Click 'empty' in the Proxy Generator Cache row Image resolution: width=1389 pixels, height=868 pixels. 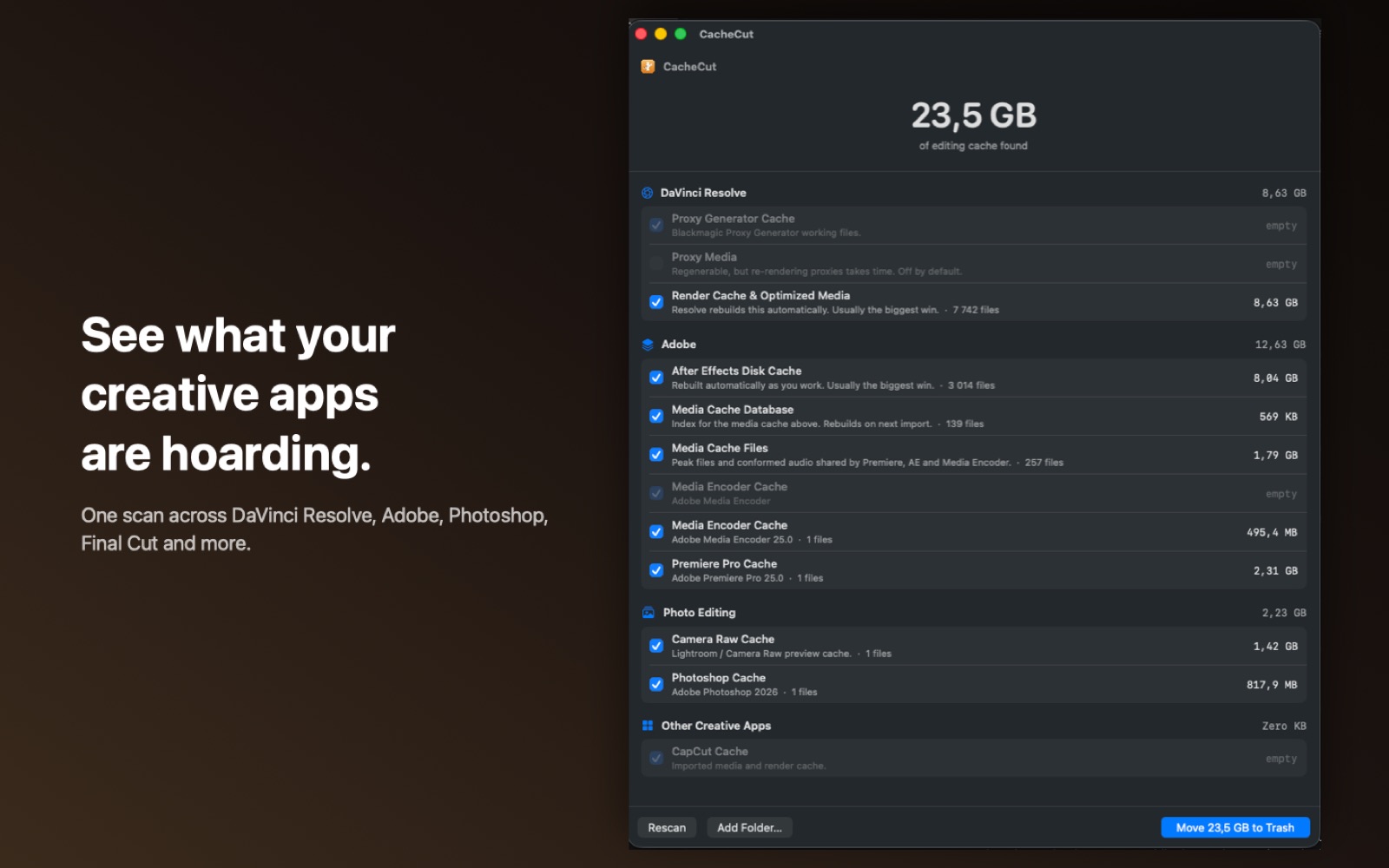1281,226
